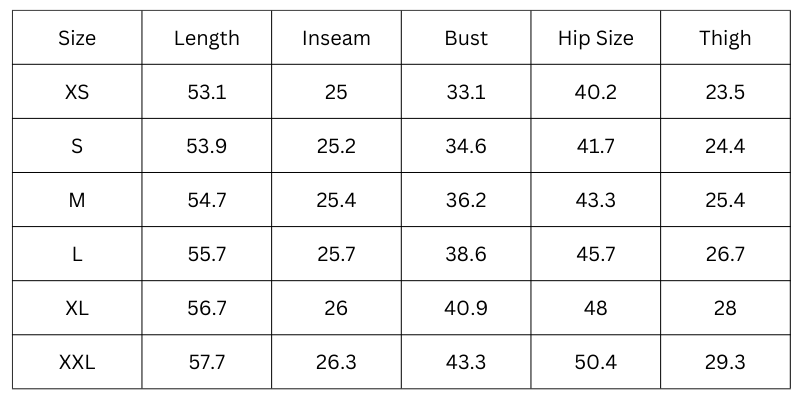Viewport: 800px width, 400px height.
Task: Select the Length column header
Action: tap(207, 39)
